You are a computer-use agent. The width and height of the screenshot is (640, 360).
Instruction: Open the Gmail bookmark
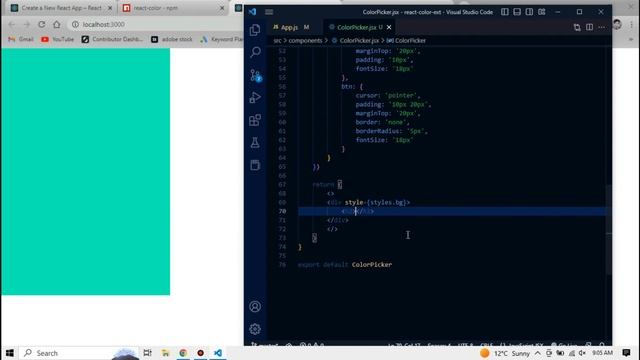coord(21,39)
